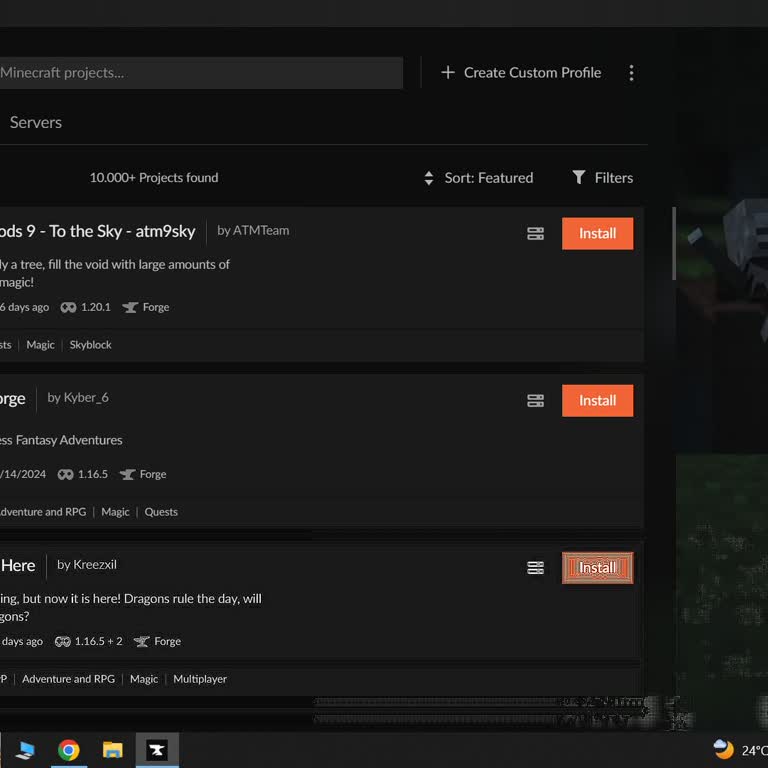
Task: Open Google Chrome from taskbar
Action: click(x=69, y=750)
